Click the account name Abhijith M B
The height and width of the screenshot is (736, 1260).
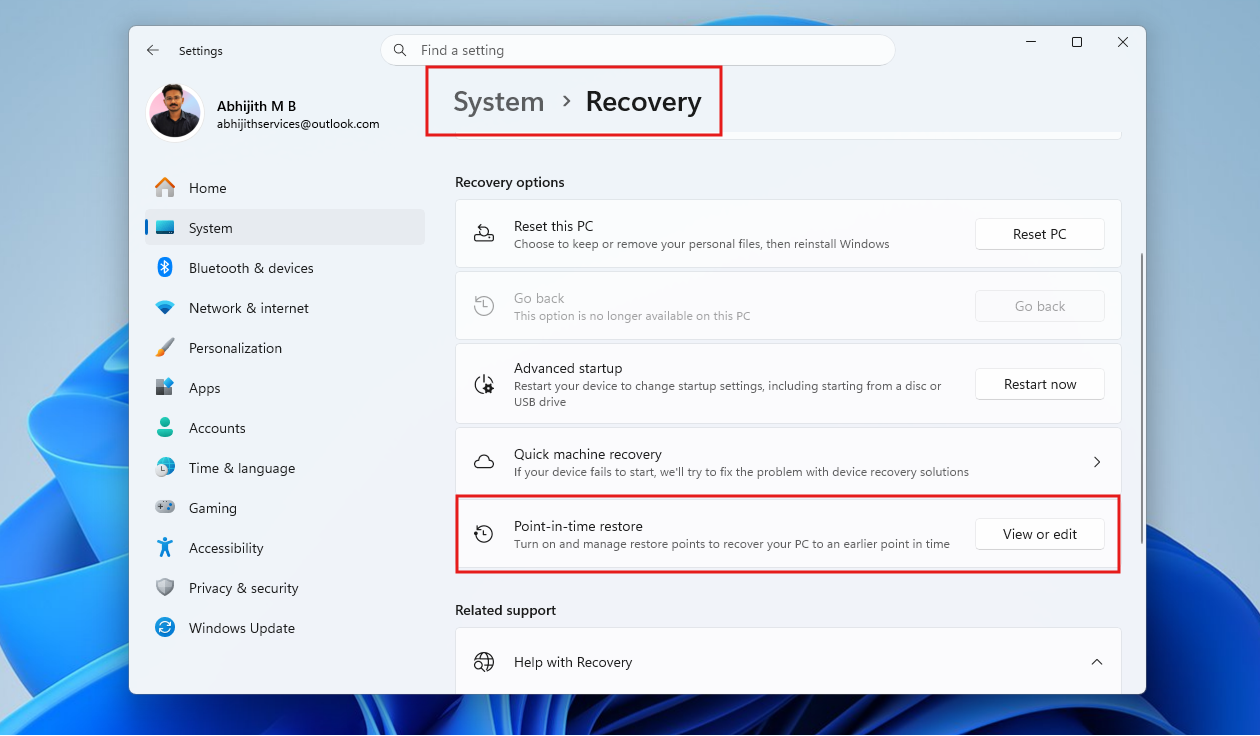[256, 106]
